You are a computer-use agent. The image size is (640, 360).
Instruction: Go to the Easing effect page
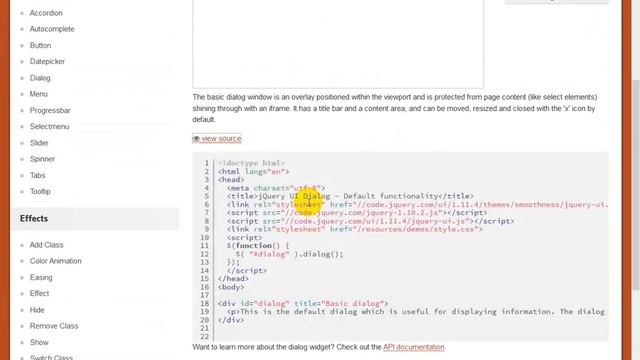pyautogui.click(x=41, y=278)
